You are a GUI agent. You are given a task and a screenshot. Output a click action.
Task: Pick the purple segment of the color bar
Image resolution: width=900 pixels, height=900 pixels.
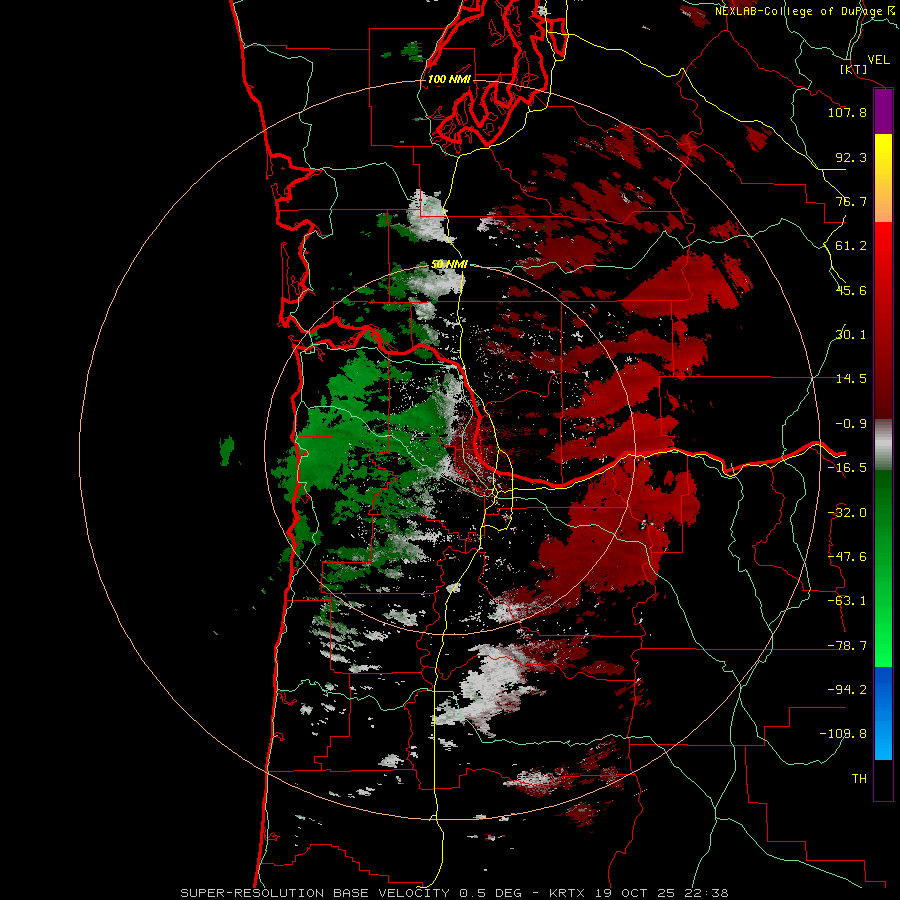click(x=883, y=112)
